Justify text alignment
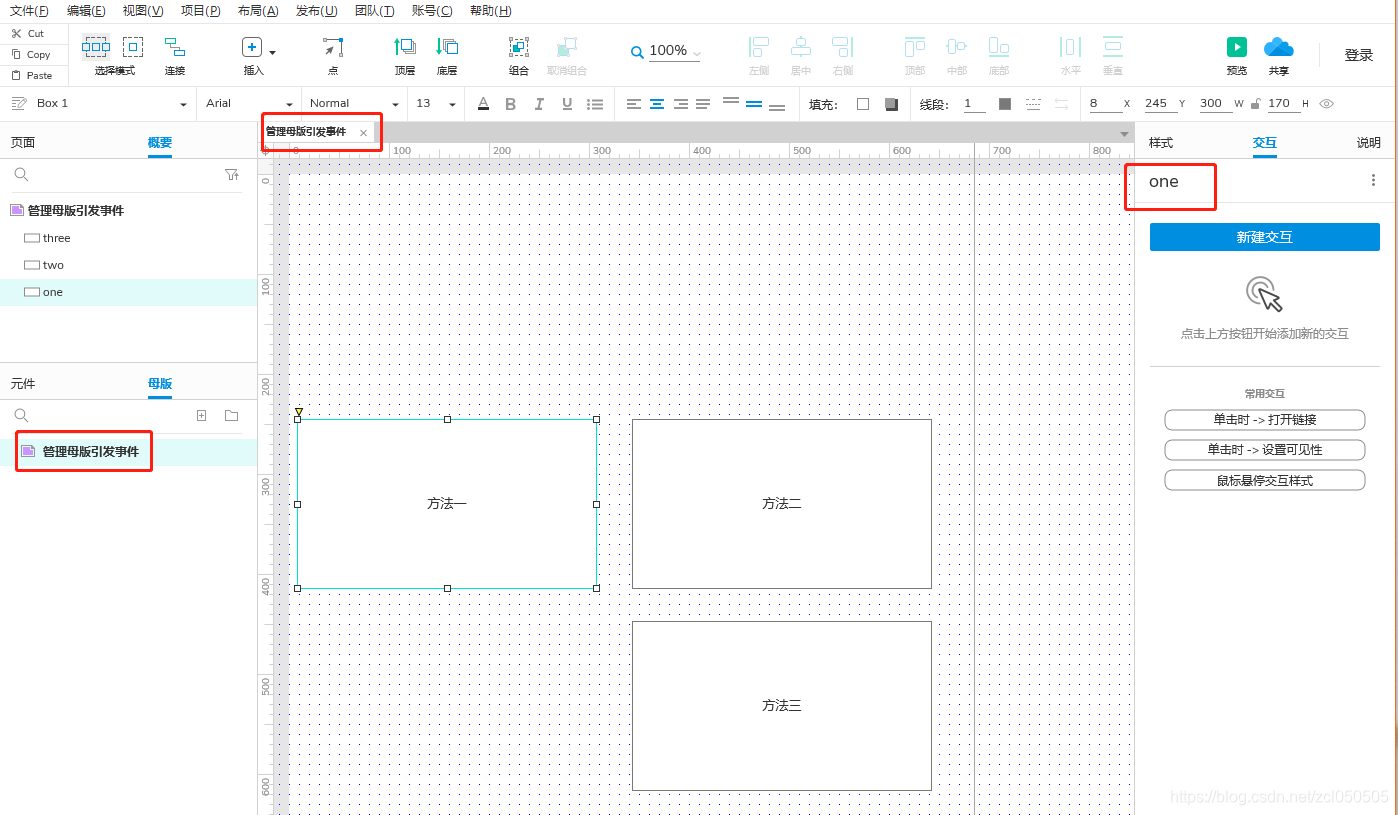The height and width of the screenshot is (815, 1398). click(703, 104)
